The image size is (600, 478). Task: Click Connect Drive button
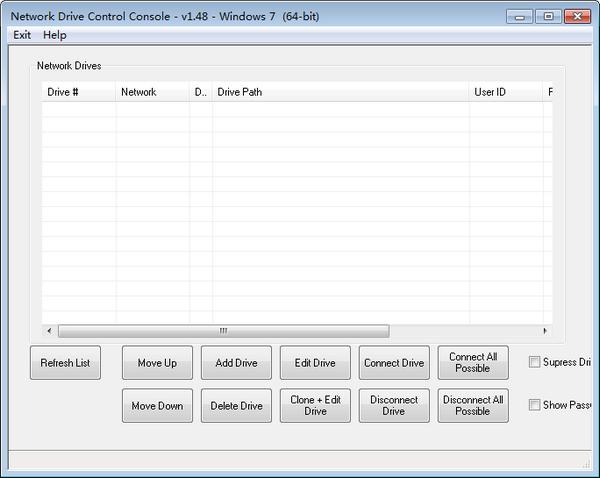click(394, 363)
